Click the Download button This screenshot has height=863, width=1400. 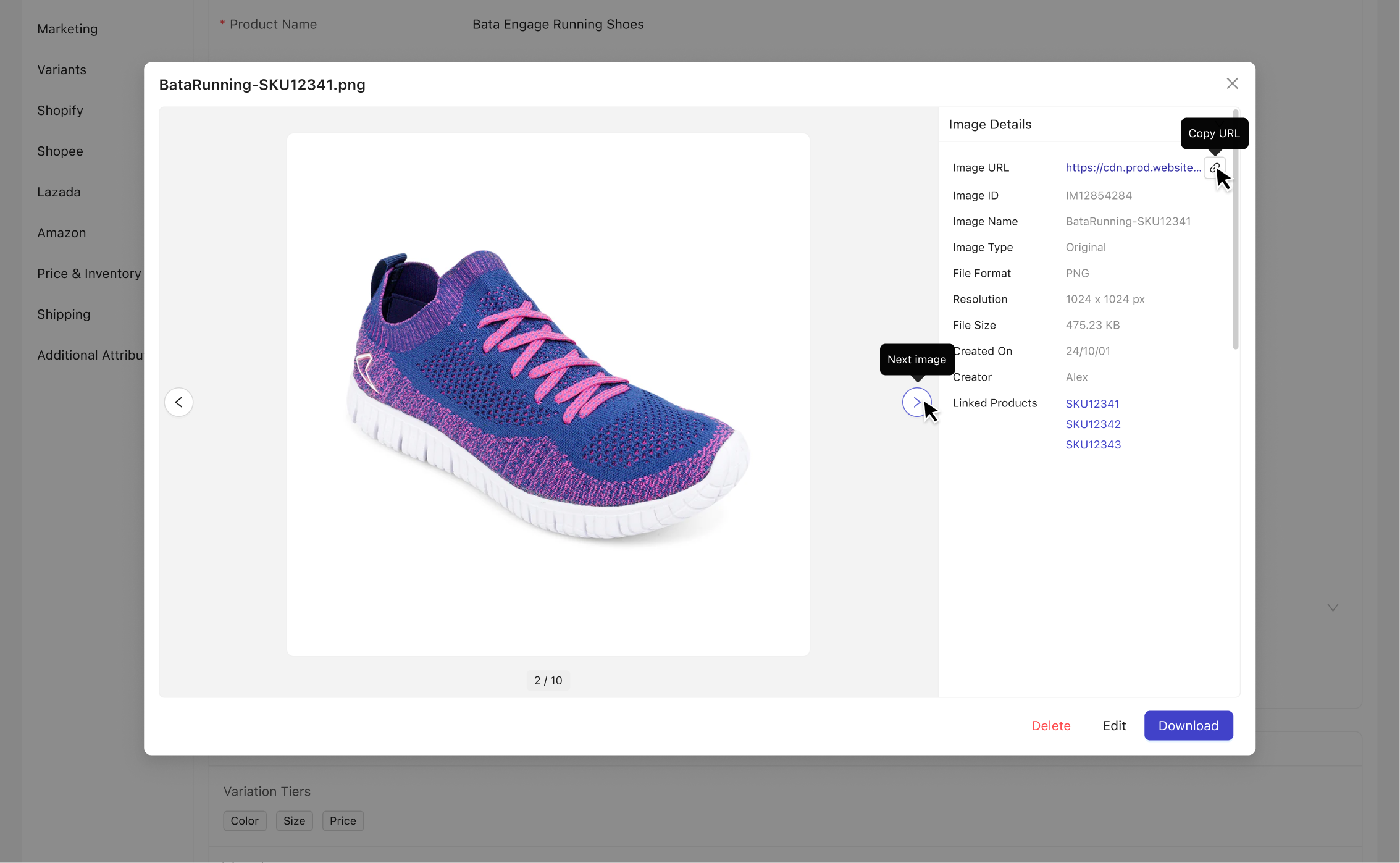click(1188, 725)
